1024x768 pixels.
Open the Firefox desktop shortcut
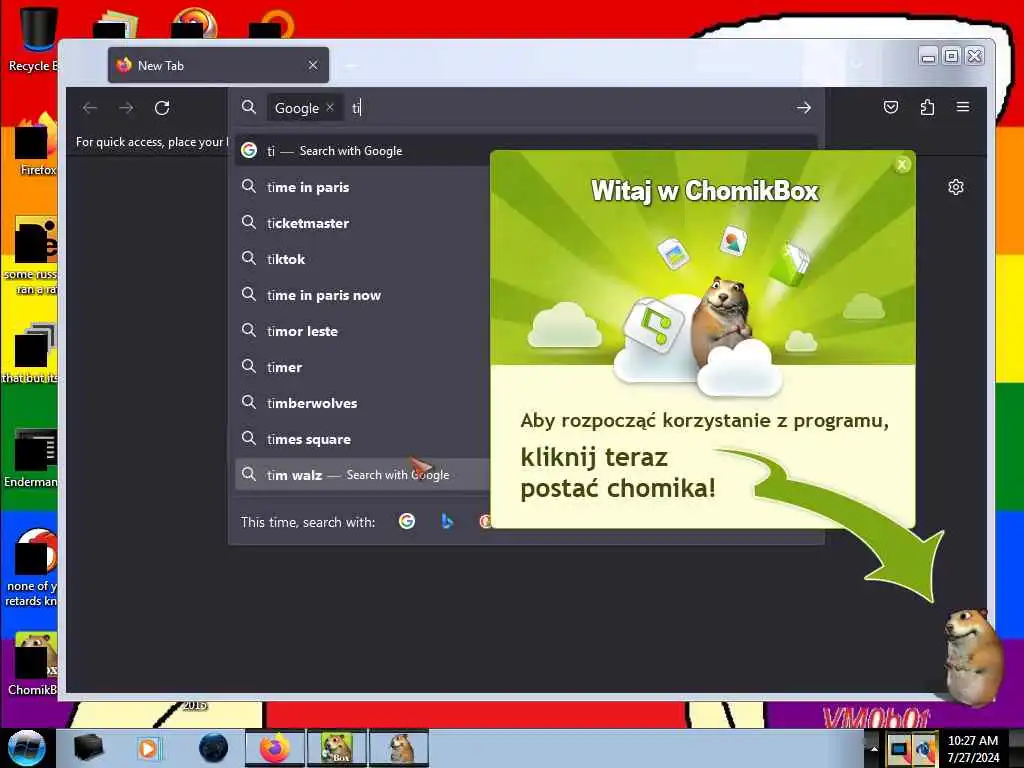point(36,145)
